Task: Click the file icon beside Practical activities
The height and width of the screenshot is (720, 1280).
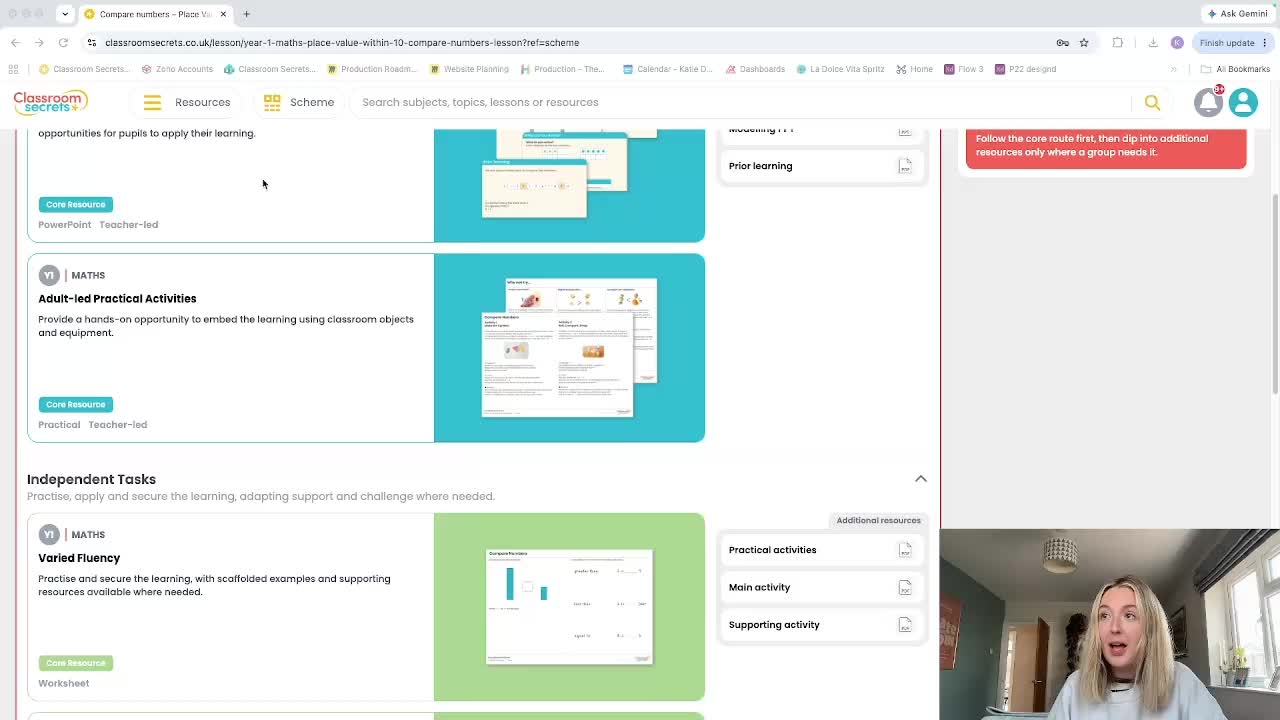Action: pyautogui.click(x=905, y=550)
